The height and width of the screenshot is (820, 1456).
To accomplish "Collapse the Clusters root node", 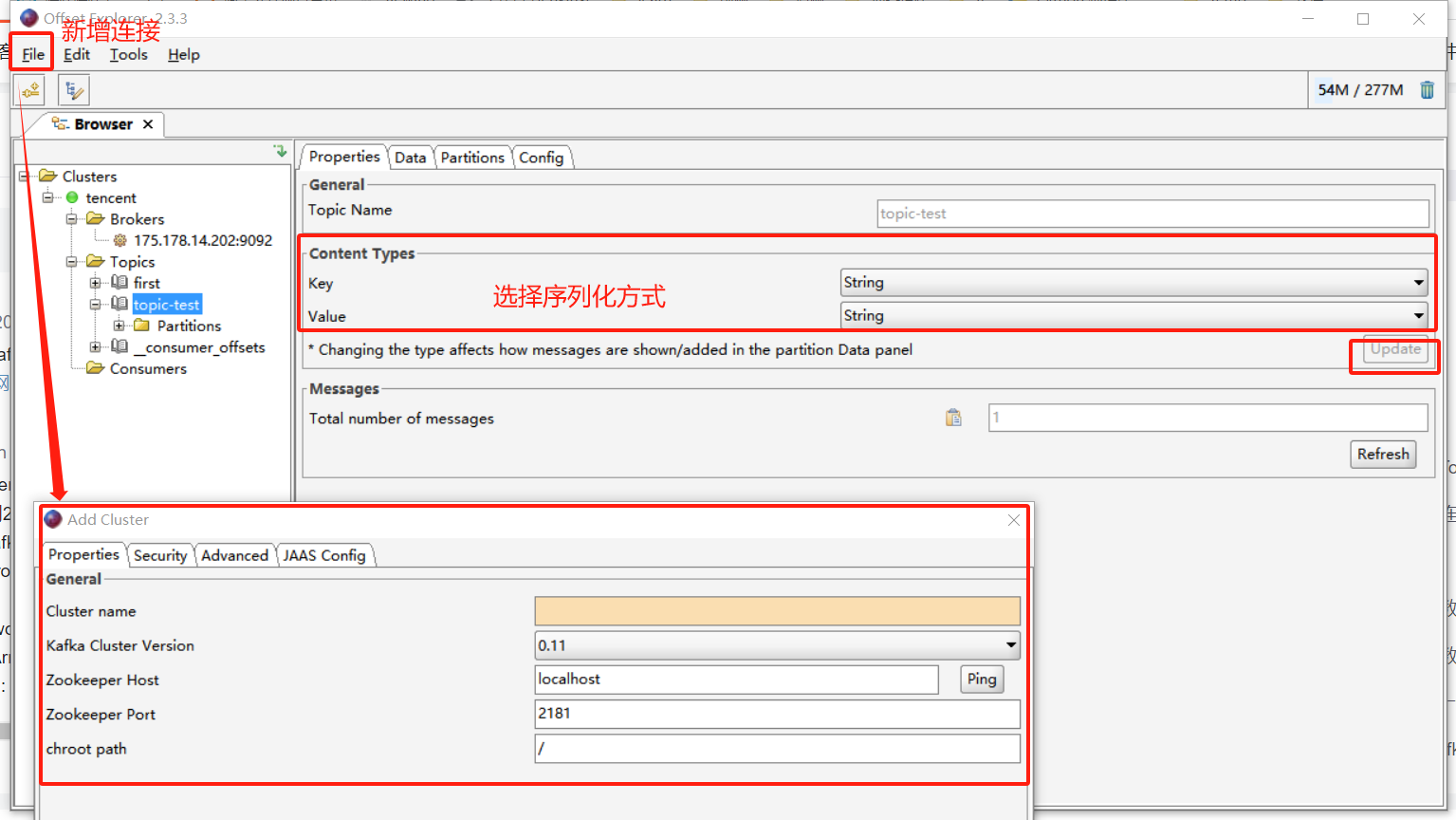I will pyautogui.click(x=25, y=176).
